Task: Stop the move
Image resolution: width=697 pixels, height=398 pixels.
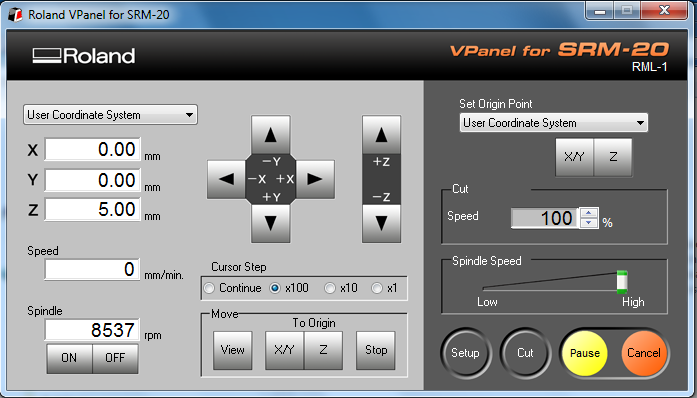Action: click(x=376, y=350)
